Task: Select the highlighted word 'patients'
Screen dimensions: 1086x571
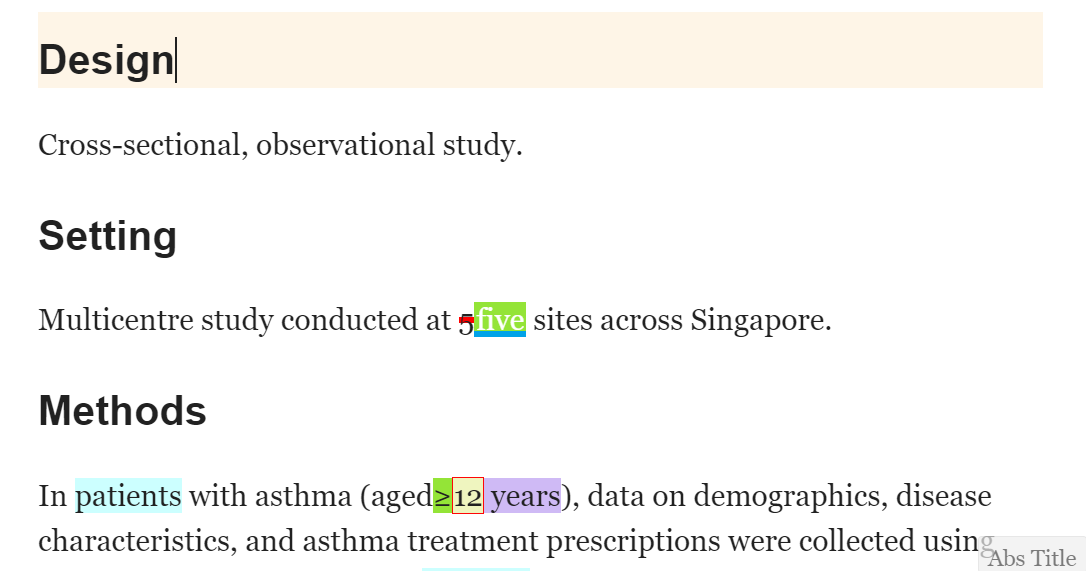Action: point(128,495)
